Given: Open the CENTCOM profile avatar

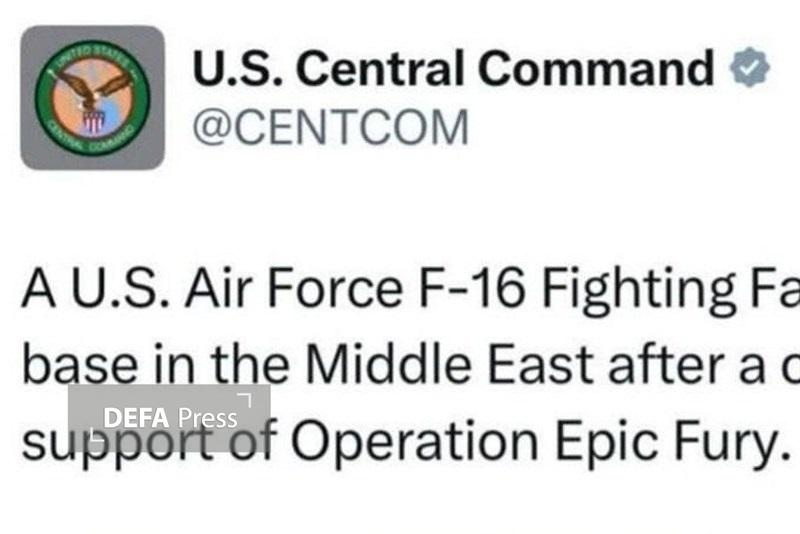Looking at the screenshot, I should click(x=92, y=97).
